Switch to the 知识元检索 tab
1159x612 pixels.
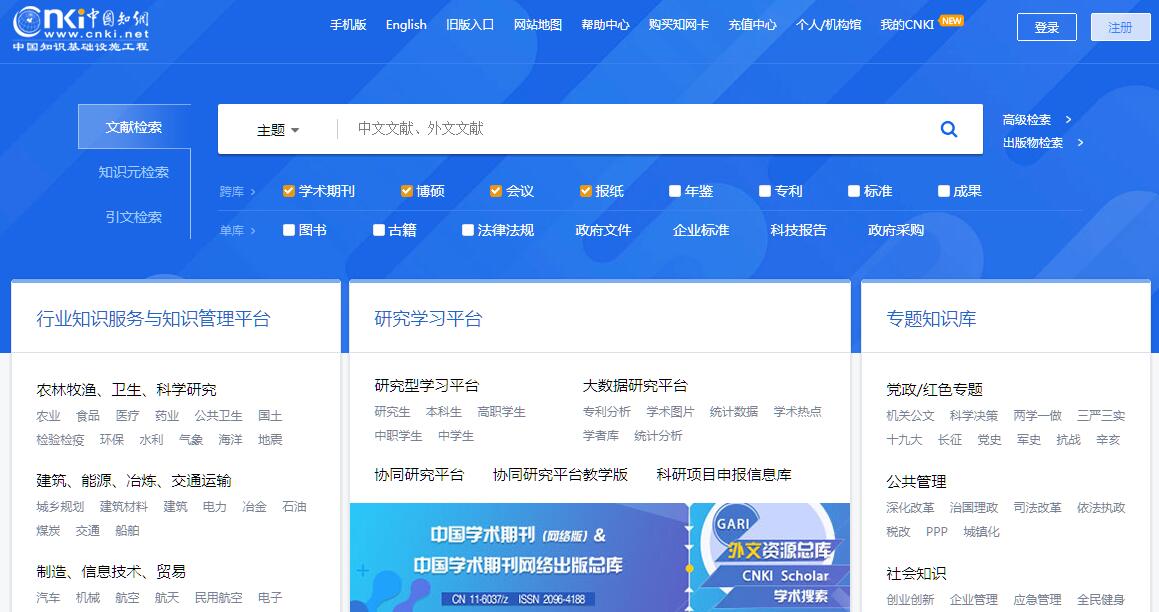(133, 172)
